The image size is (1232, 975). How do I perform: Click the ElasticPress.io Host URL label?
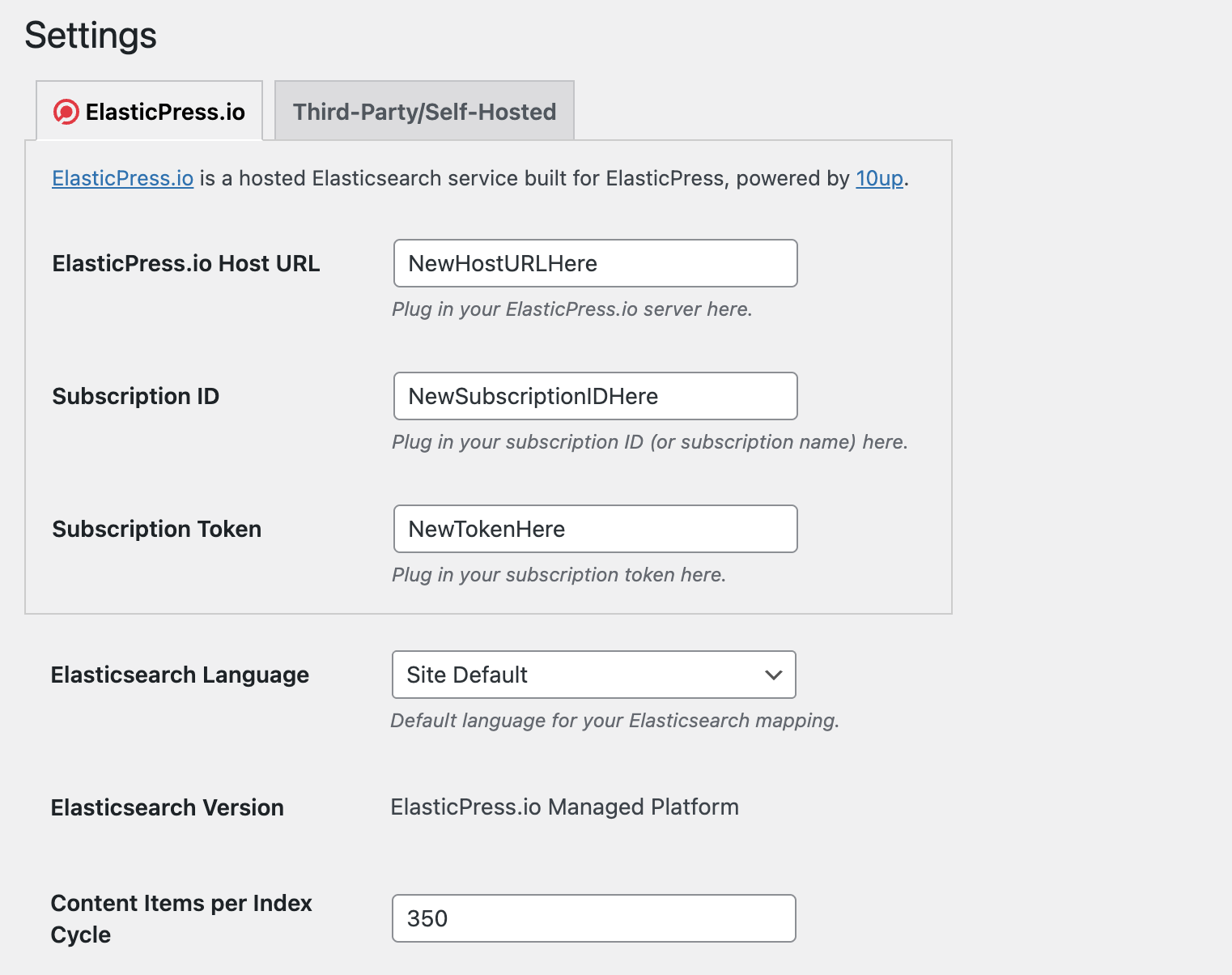(185, 263)
